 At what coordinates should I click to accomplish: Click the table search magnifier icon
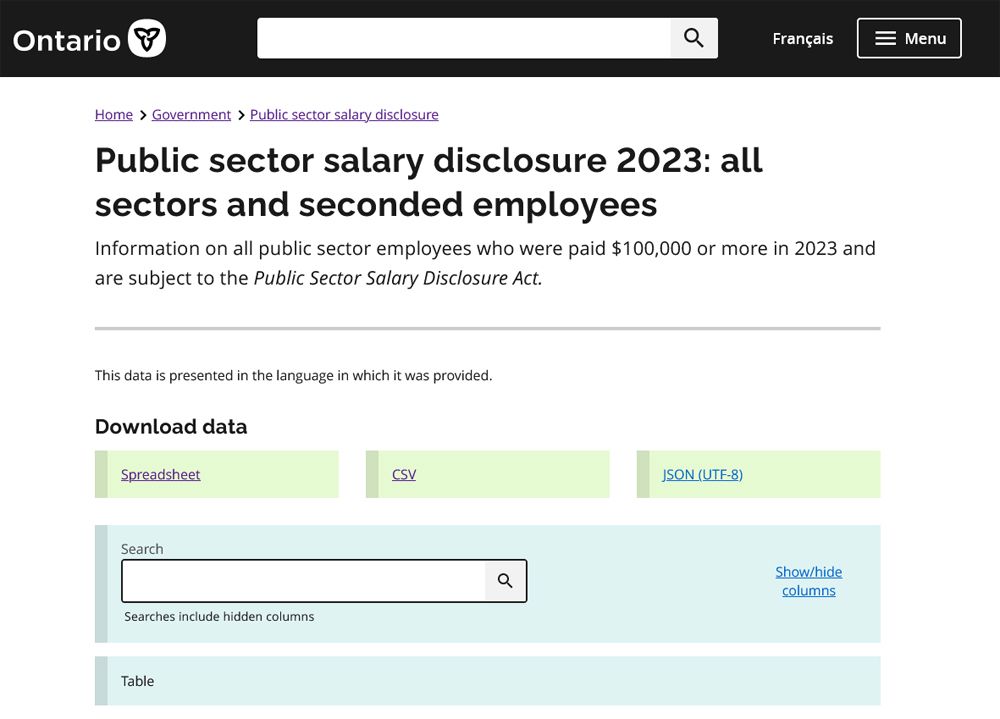pos(505,581)
